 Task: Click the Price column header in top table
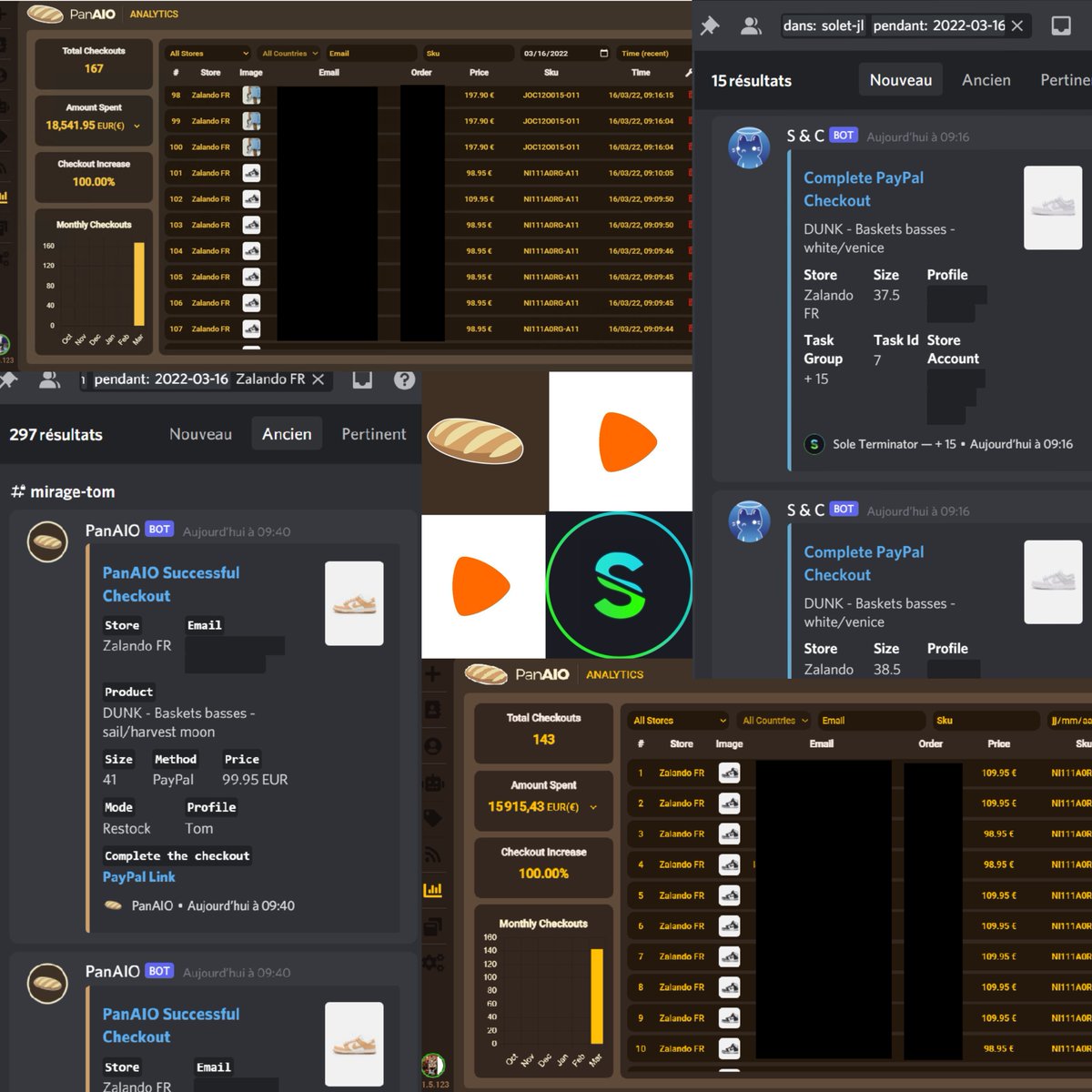click(479, 73)
